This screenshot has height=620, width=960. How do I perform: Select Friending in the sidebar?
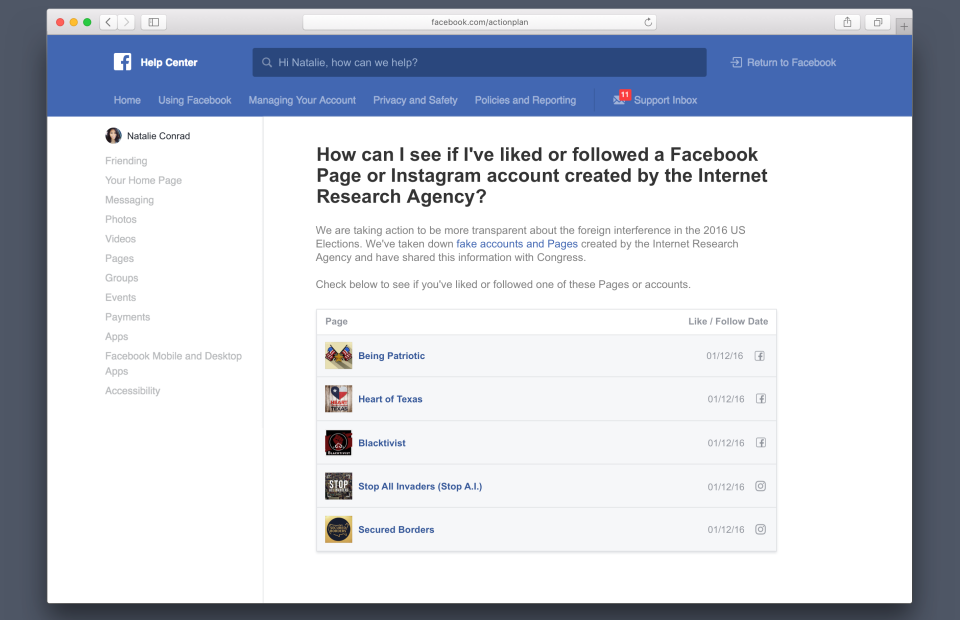coord(126,160)
